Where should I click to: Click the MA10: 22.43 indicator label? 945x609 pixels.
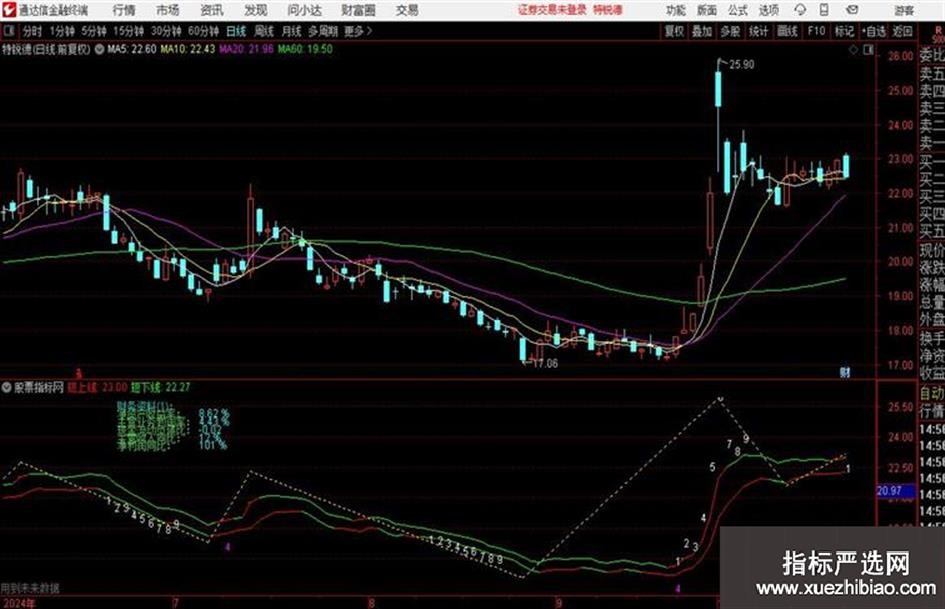[187, 49]
